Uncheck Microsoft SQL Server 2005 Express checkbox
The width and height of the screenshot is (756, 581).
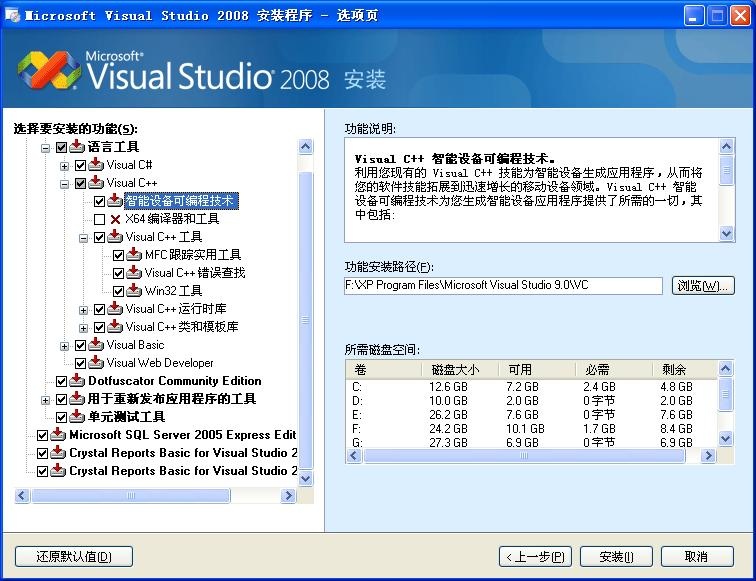(x=42, y=435)
